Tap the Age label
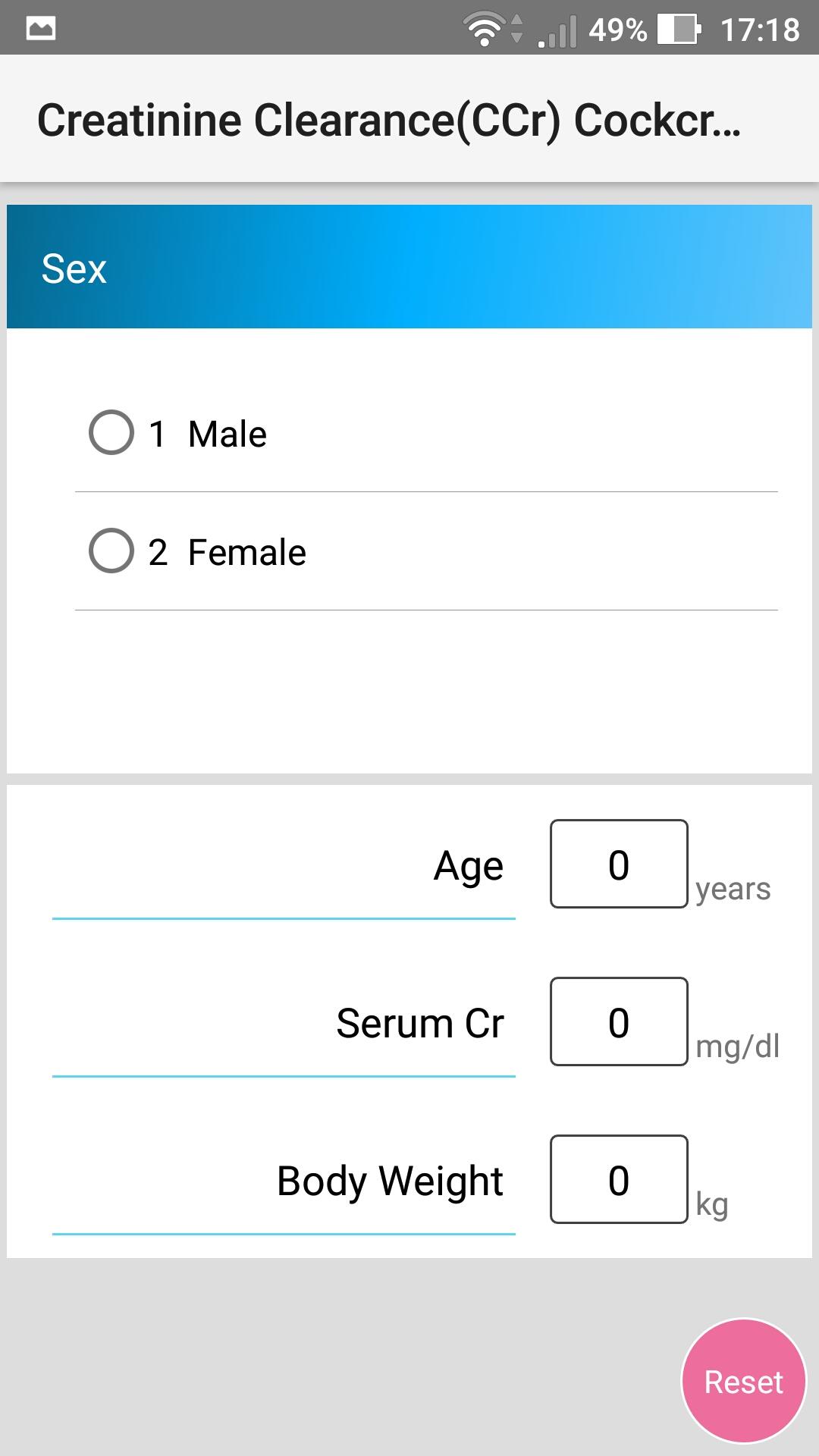This screenshot has height=1456, width=819. click(x=469, y=866)
